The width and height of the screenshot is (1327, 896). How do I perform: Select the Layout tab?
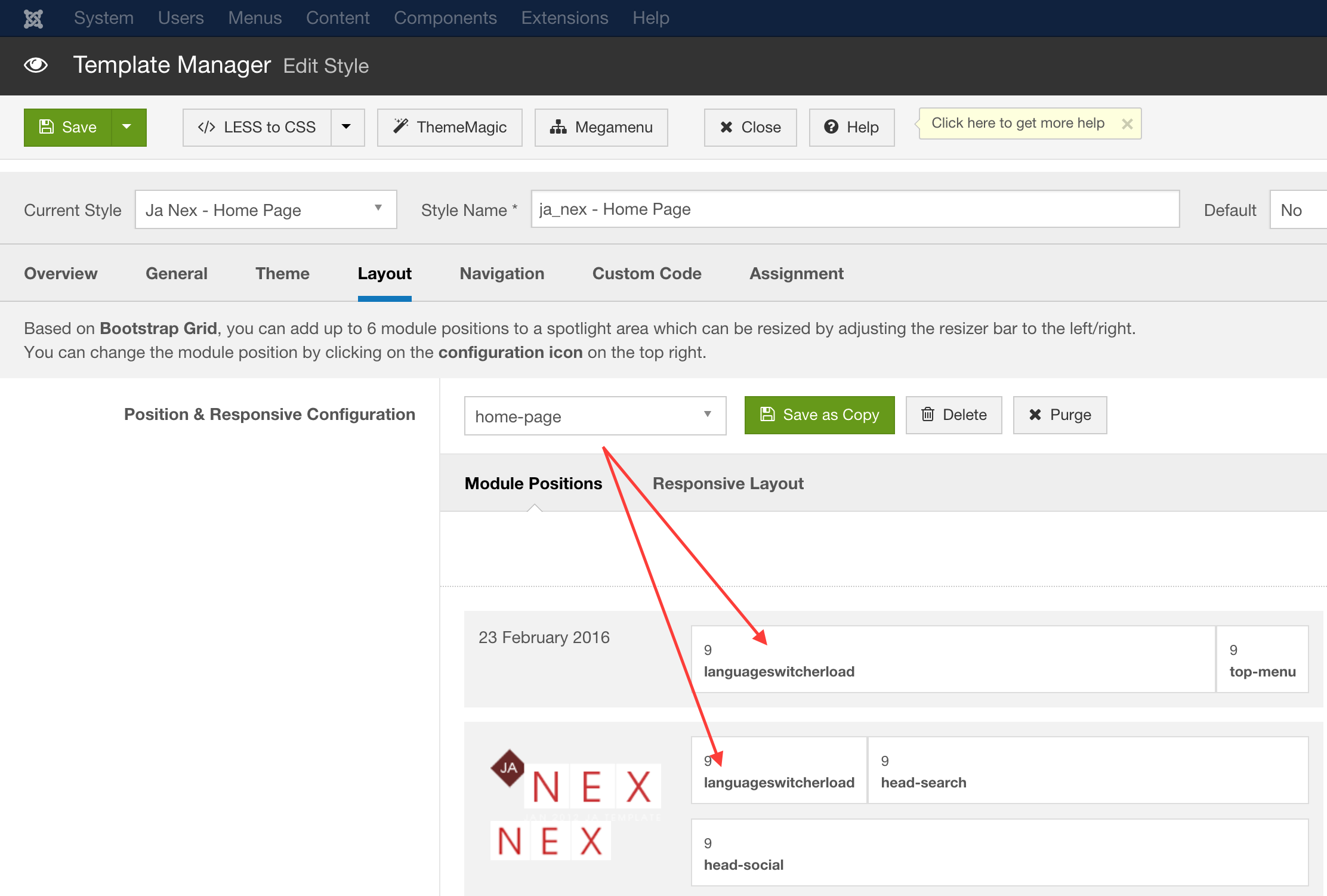click(385, 273)
